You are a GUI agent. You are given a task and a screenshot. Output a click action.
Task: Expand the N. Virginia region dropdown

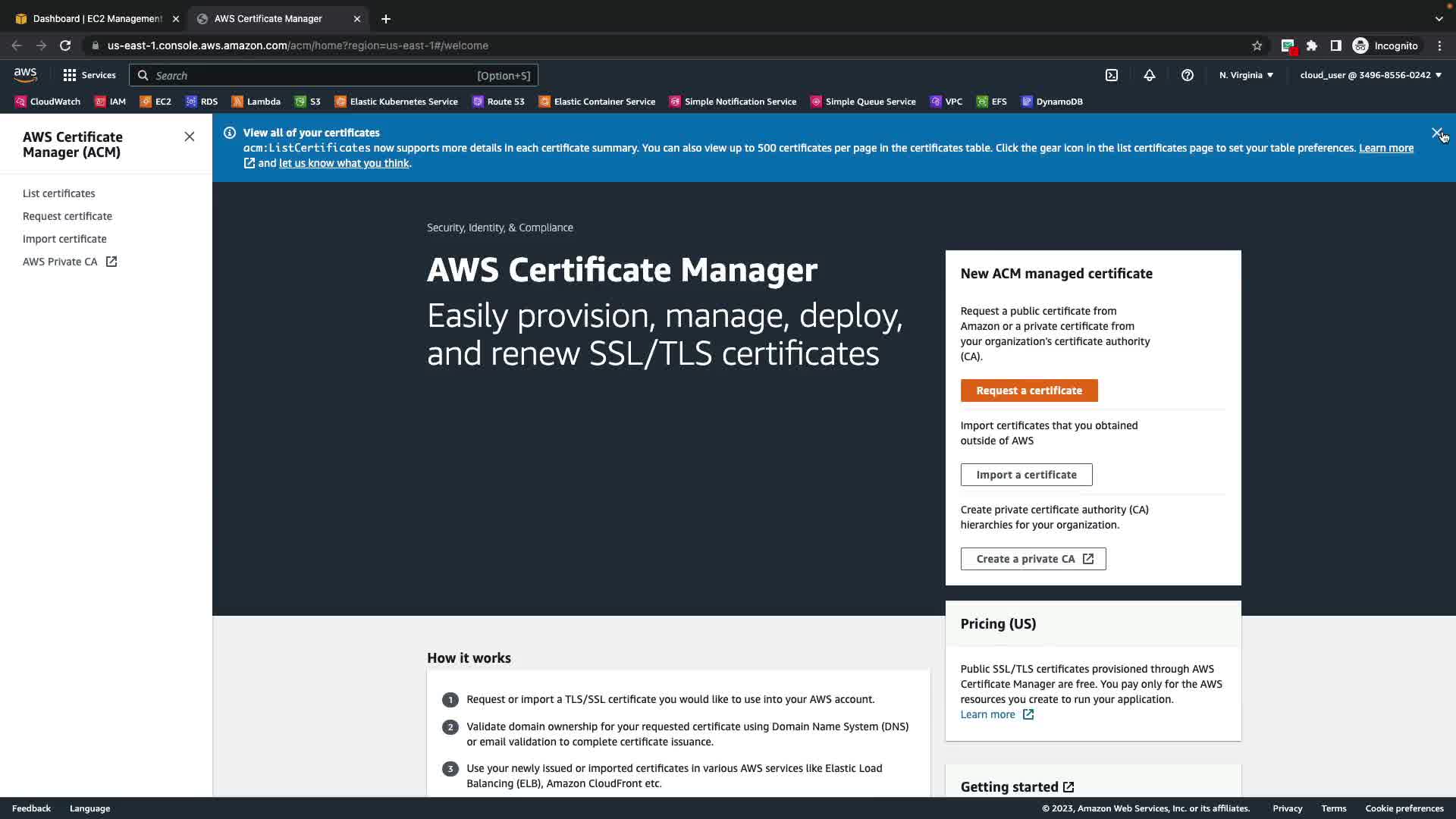(x=1246, y=75)
